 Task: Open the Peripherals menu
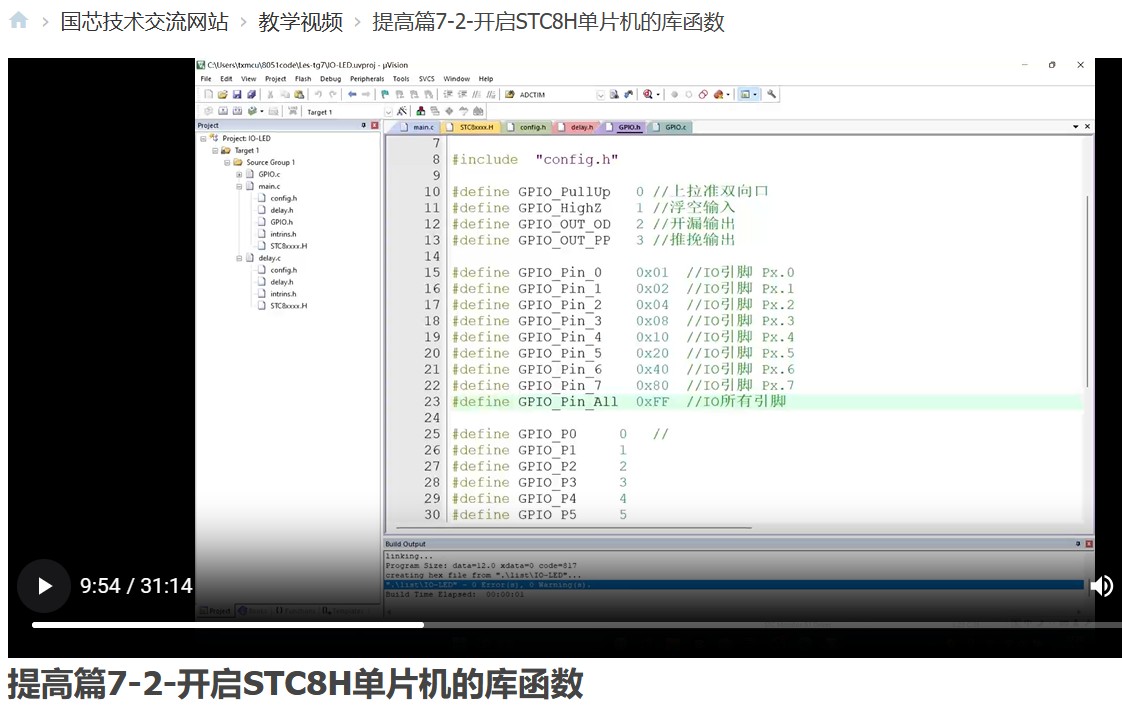[367, 79]
